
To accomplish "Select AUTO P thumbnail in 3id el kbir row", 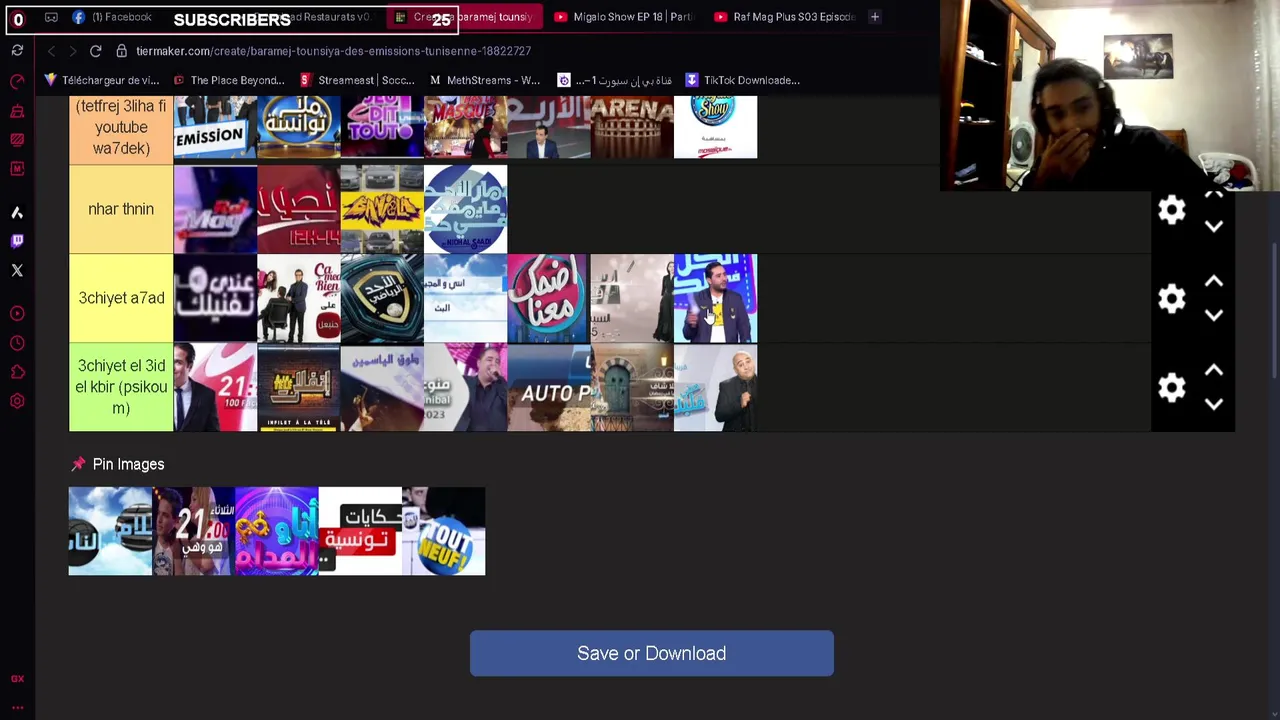I will pyautogui.click(x=548, y=387).
